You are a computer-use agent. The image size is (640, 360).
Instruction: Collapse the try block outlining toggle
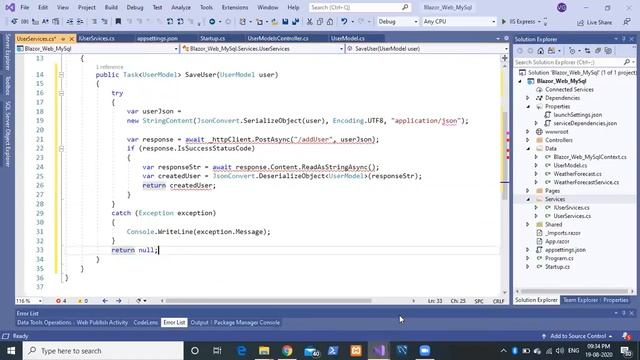tap(61, 93)
